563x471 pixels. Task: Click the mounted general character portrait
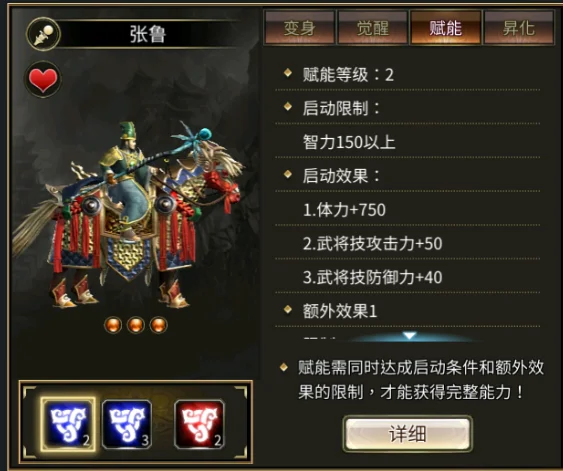(127, 215)
